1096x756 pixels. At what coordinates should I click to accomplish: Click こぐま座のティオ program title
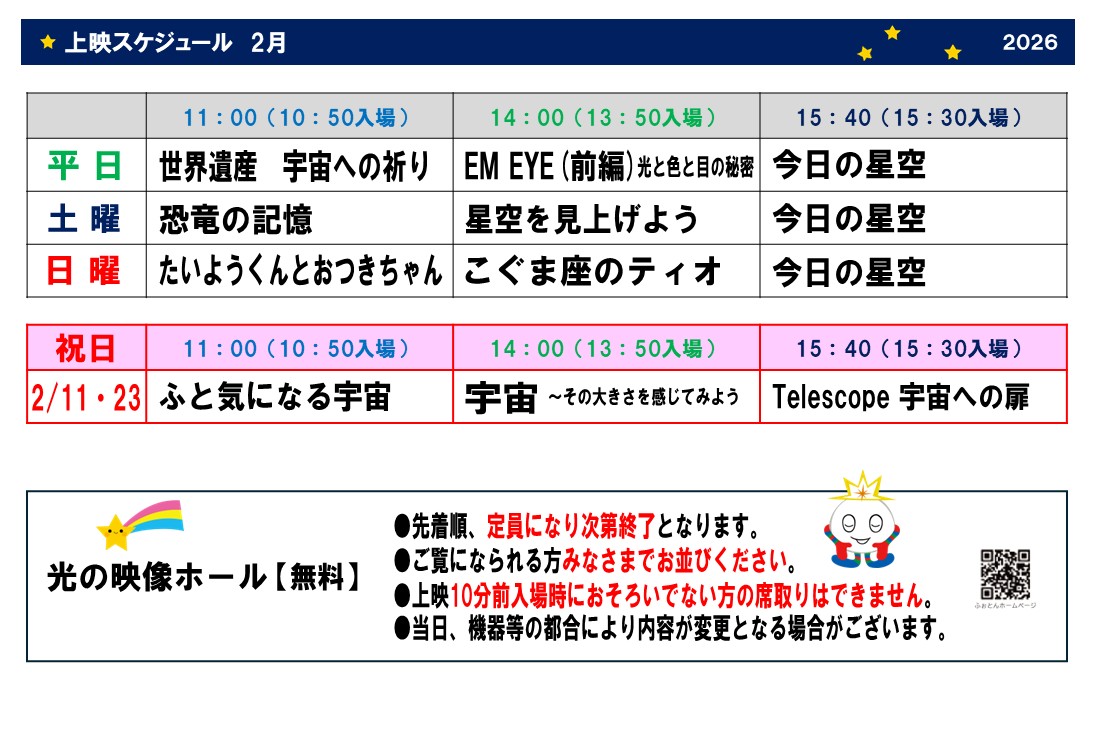[x=592, y=272]
